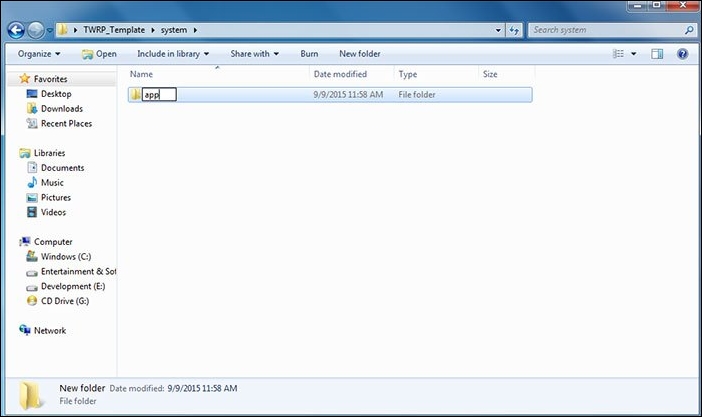Image resolution: width=702 pixels, height=417 pixels.
Task: Click the Forward navigation arrow button
Action: coord(36,30)
